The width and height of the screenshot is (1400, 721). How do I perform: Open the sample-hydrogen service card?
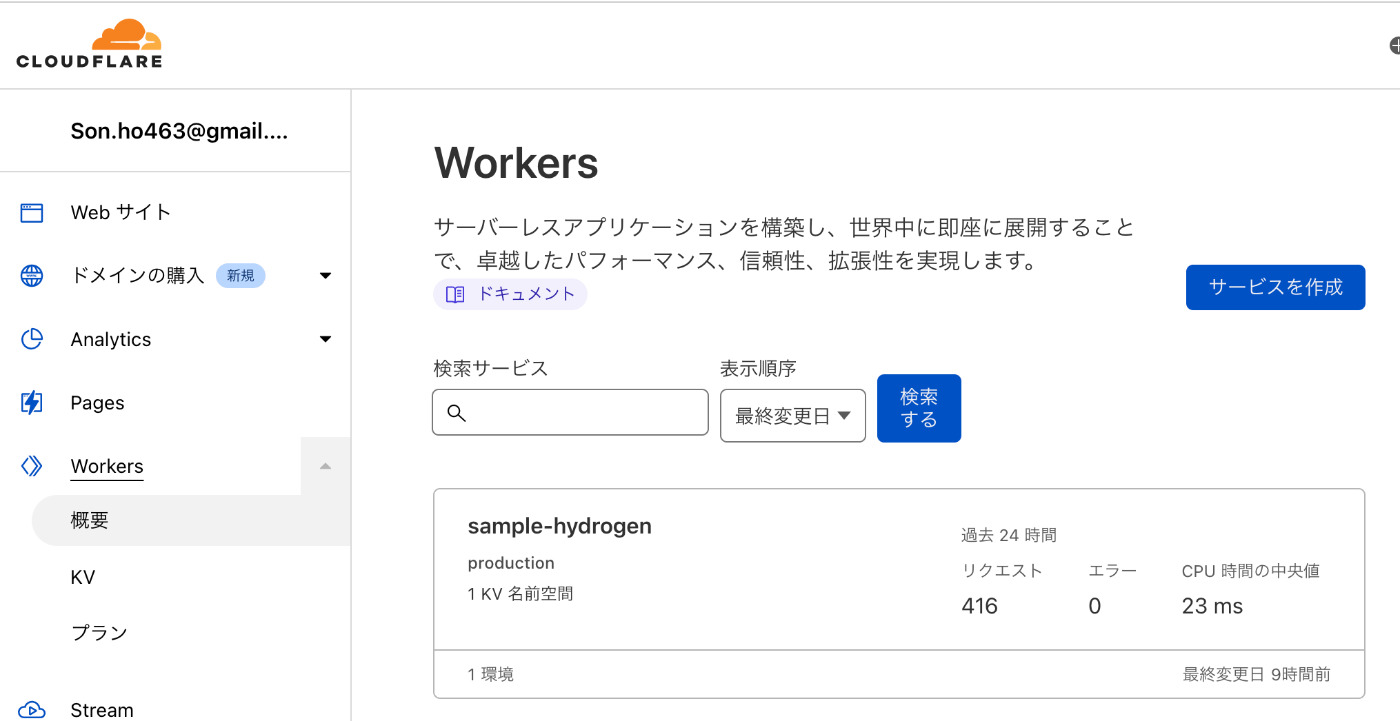(899, 594)
